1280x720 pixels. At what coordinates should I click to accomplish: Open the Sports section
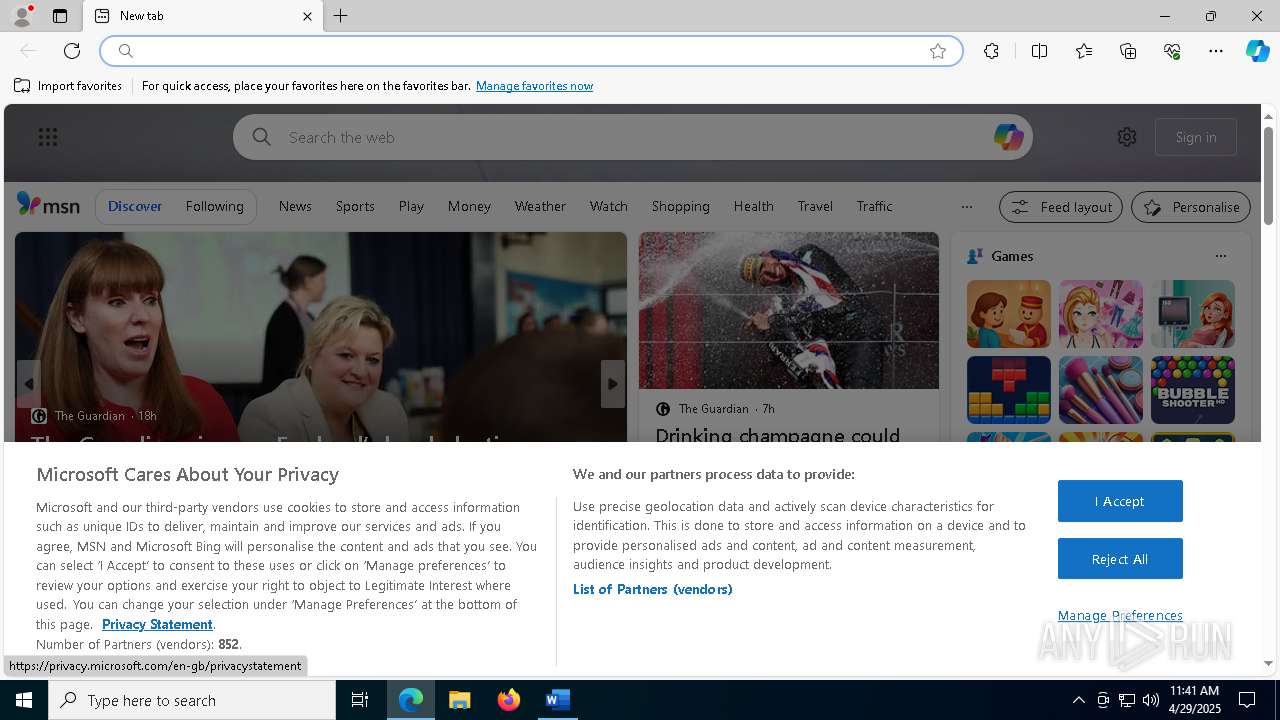click(x=355, y=206)
